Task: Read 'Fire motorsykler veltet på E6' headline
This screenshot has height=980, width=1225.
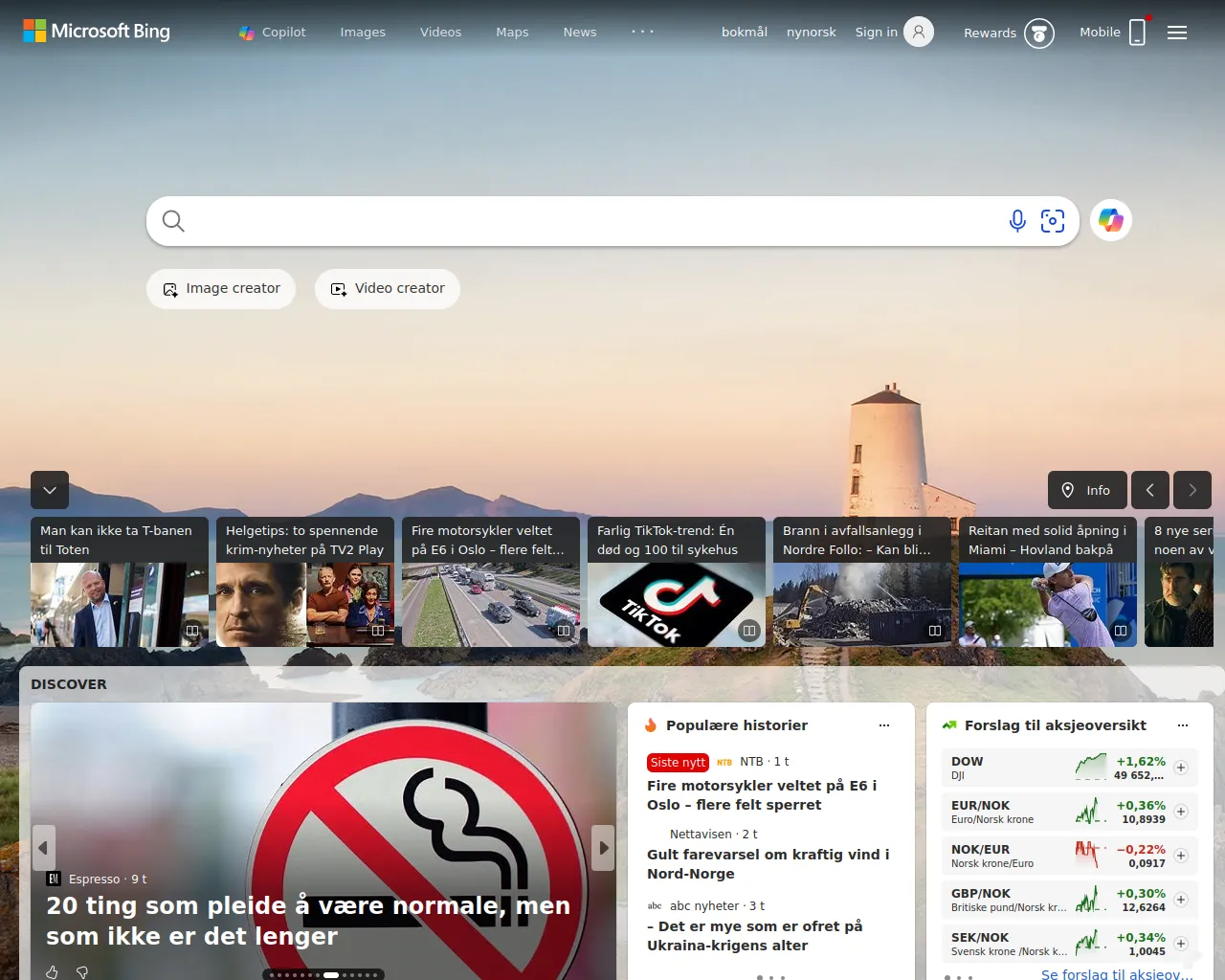Action: tap(762, 795)
